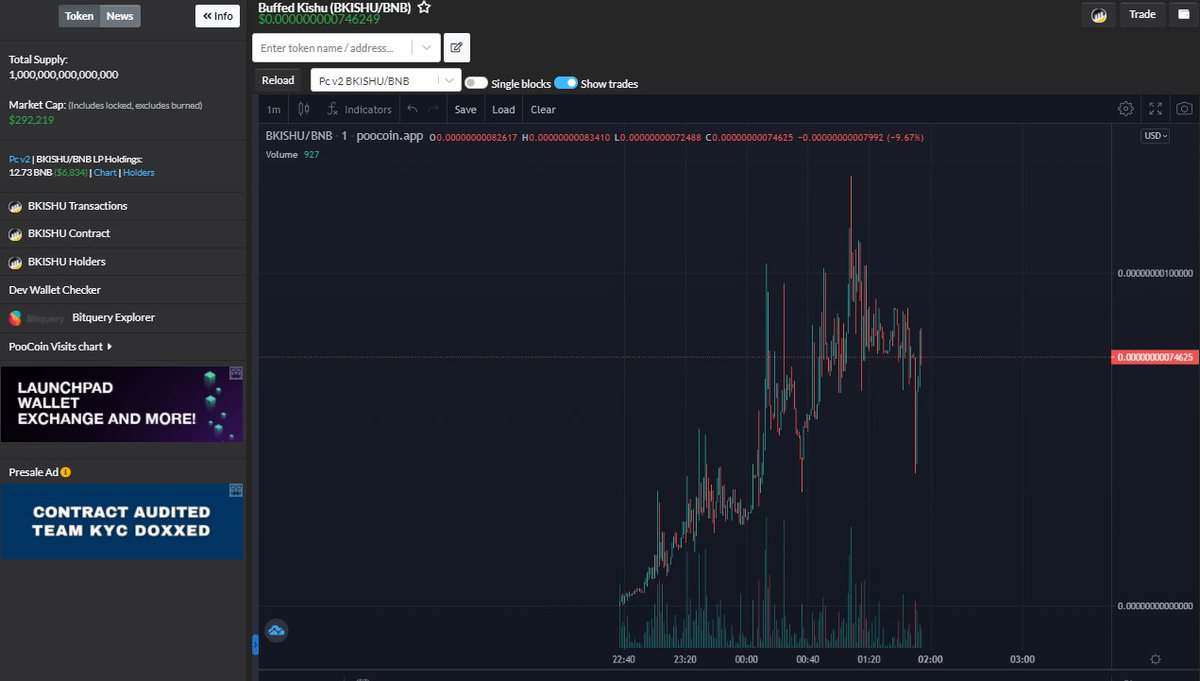
Task: Open the LP Holdings Chart link
Action: pos(105,173)
